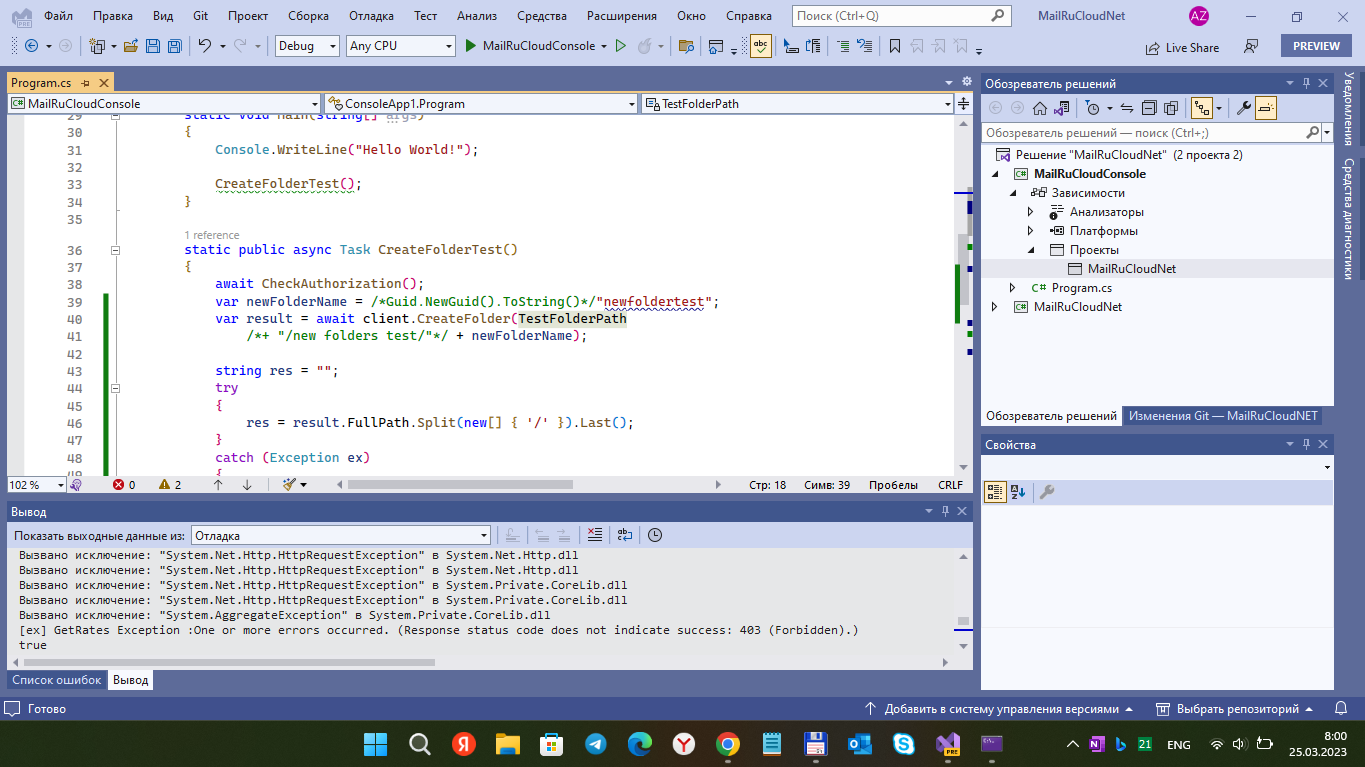This screenshot has height=767, width=1365.
Task: Click the bookmark icon in the toolbar
Action: coord(894,46)
